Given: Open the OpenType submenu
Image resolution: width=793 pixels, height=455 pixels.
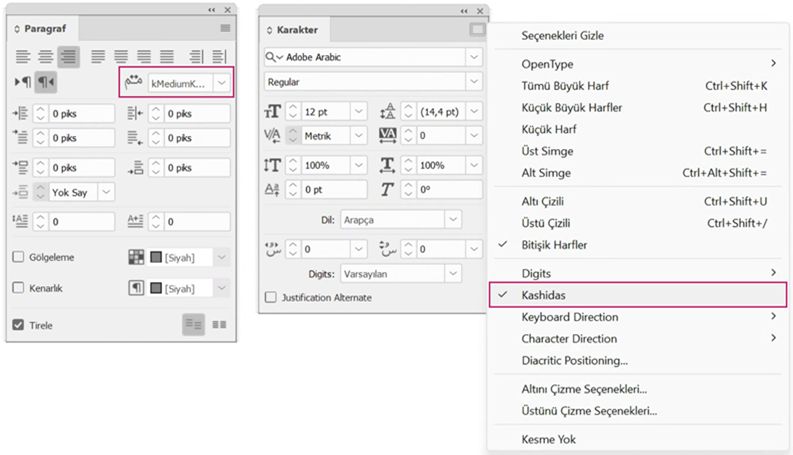Looking at the screenshot, I should (546, 64).
